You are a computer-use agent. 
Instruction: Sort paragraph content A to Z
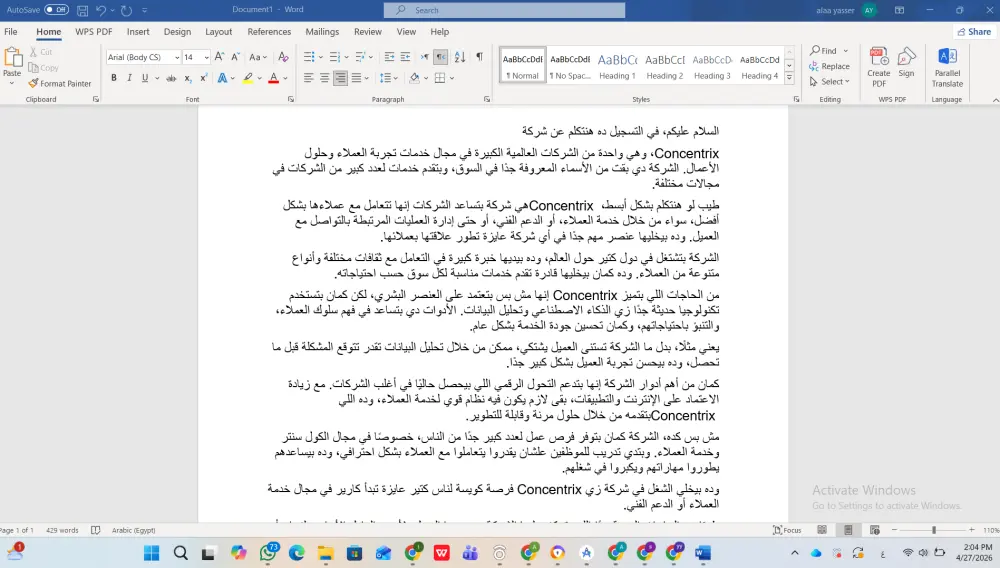click(x=460, y=57)
